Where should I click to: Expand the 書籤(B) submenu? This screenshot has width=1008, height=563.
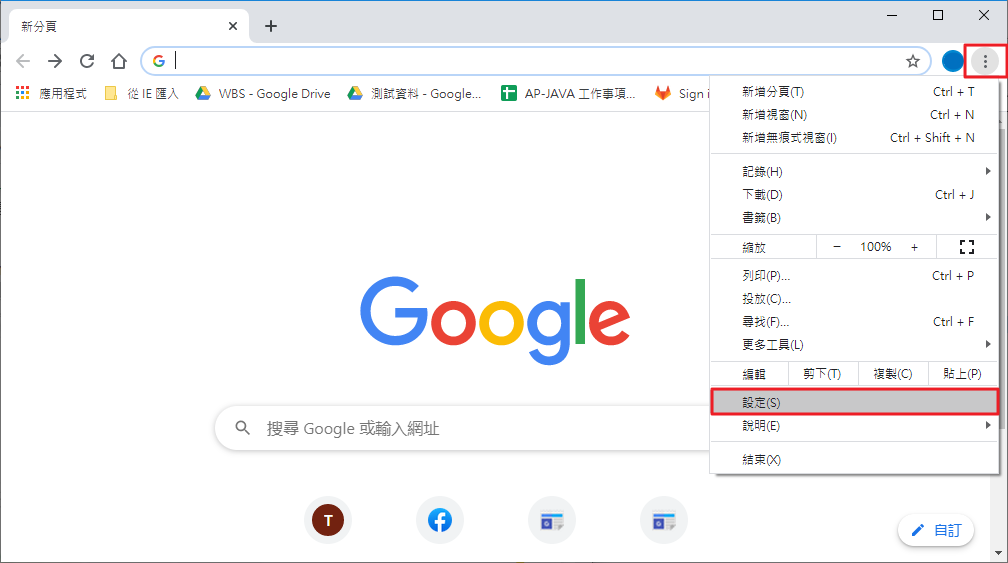point(855,218)
